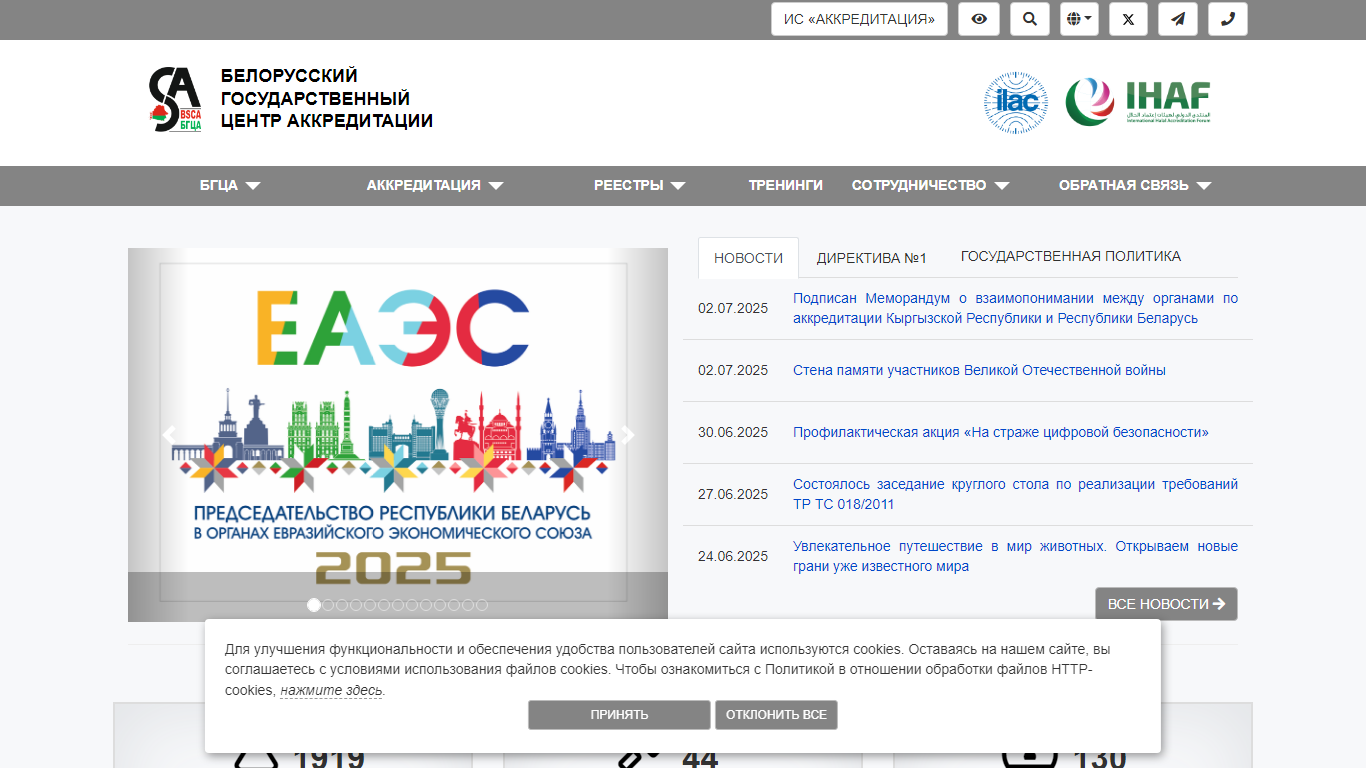This screenshot has width=1366, height=768.
Task: Expand the АККРЕДИТАЦИЯ menu
Action: point(435,185)
